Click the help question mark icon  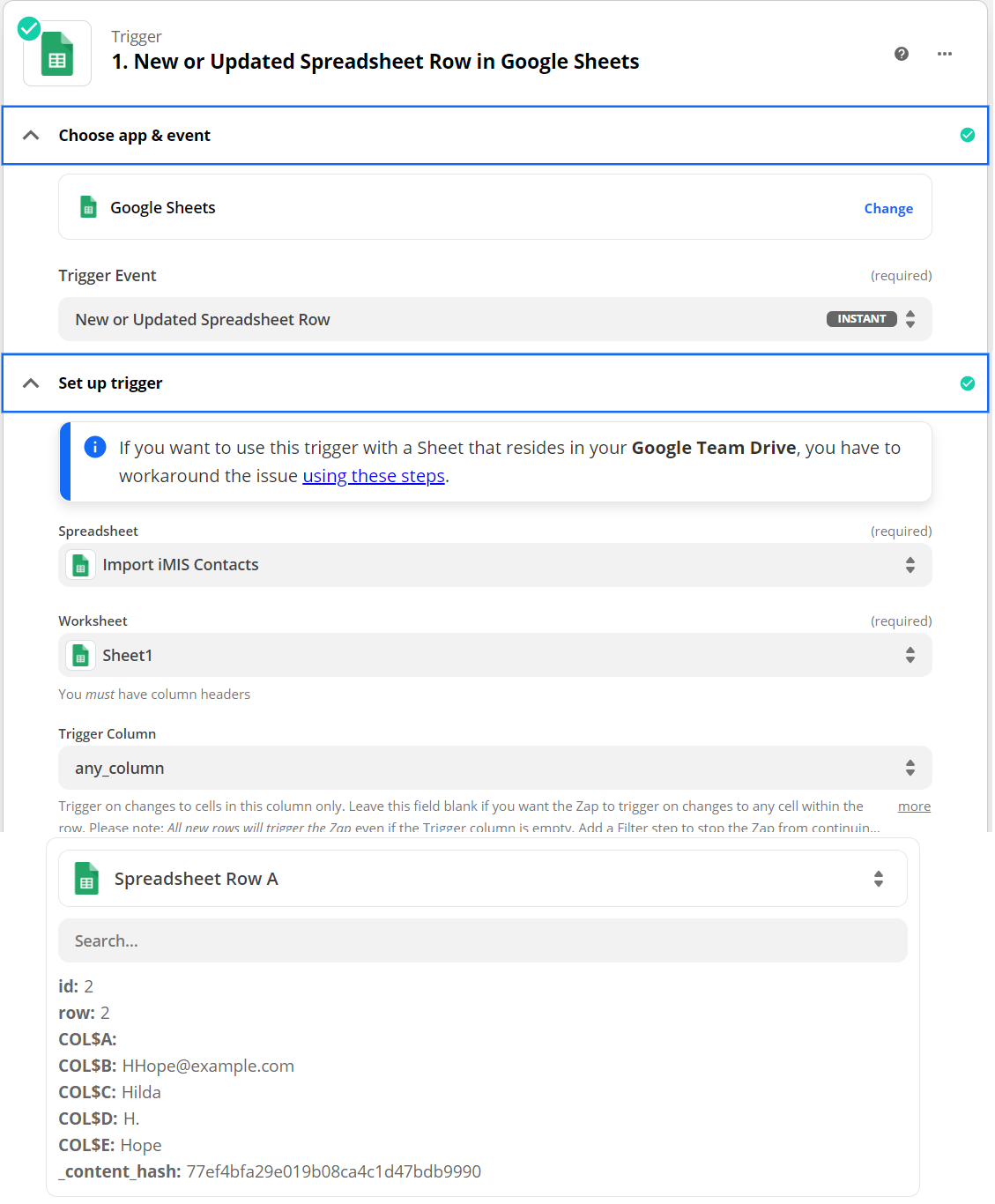pyautogui.click(x=901, y=54)
